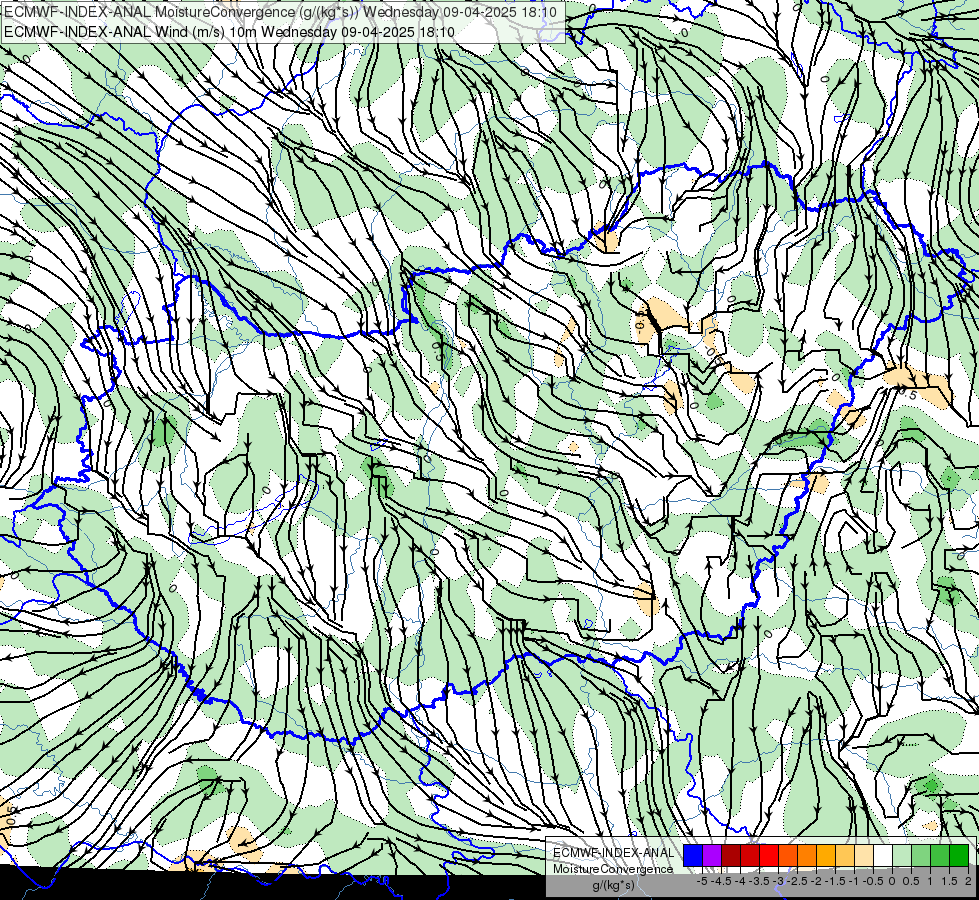This screenshot has width=979, height=900.
Task: Pick the orange-red swatch between -3 and -2.5
Action: pyautogui.click(x=788, y=855)
